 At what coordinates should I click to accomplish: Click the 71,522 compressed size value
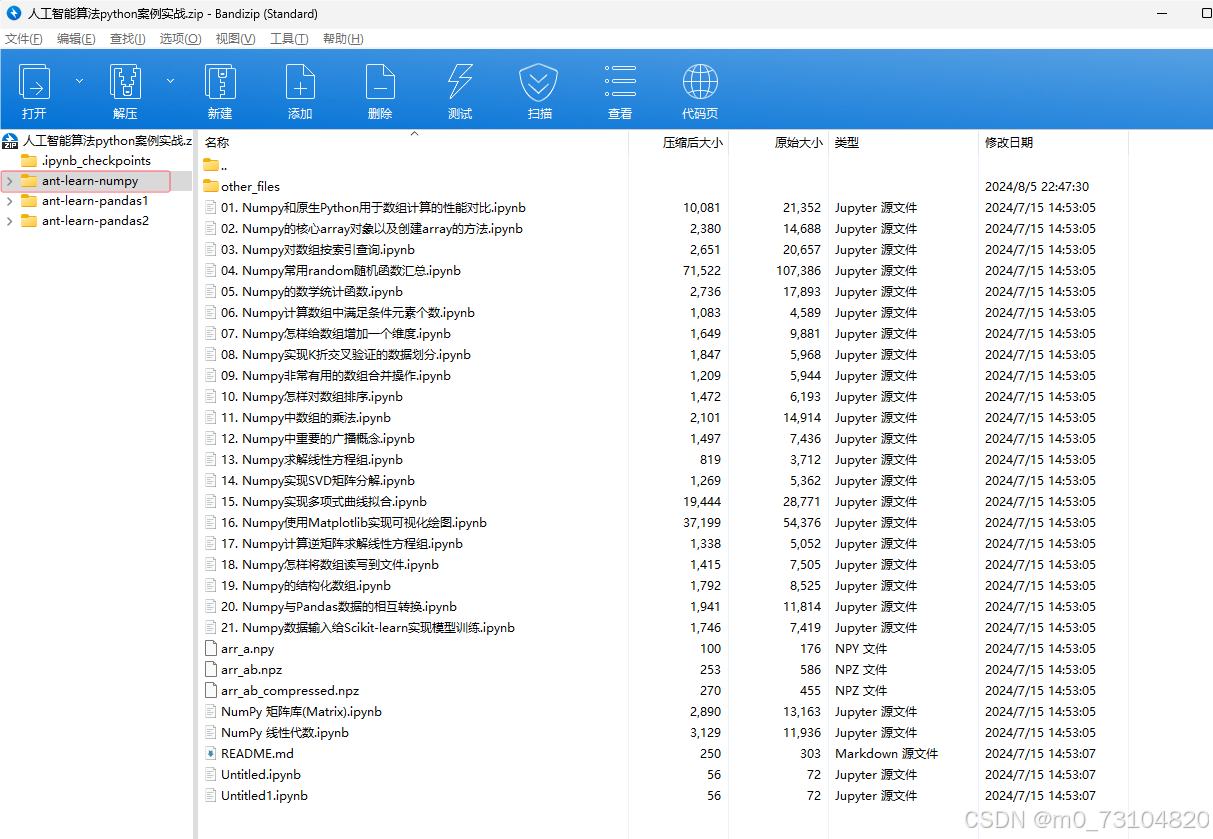[x=702, y=271]
